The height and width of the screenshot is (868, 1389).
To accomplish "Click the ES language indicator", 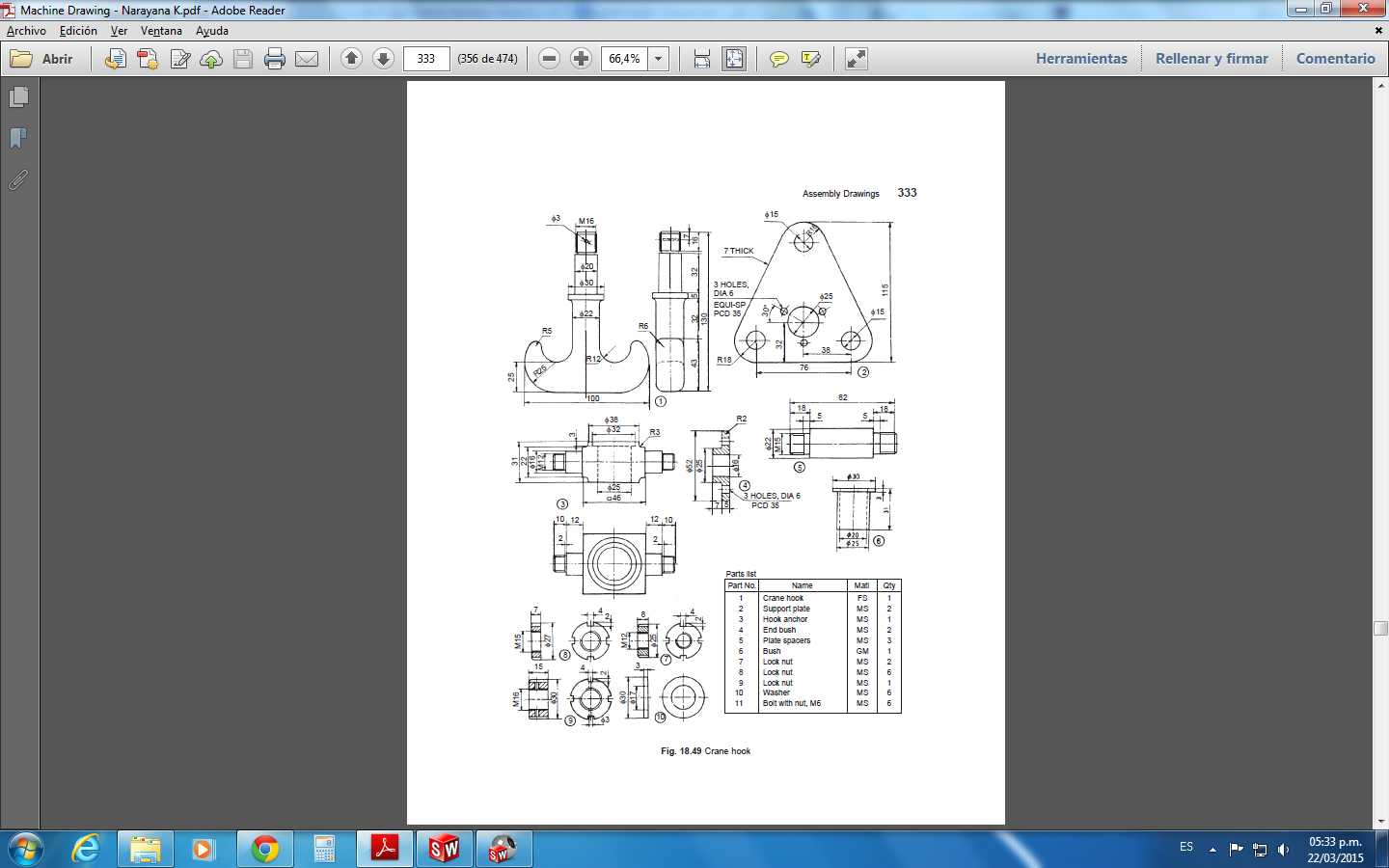I will (1186, 848).
